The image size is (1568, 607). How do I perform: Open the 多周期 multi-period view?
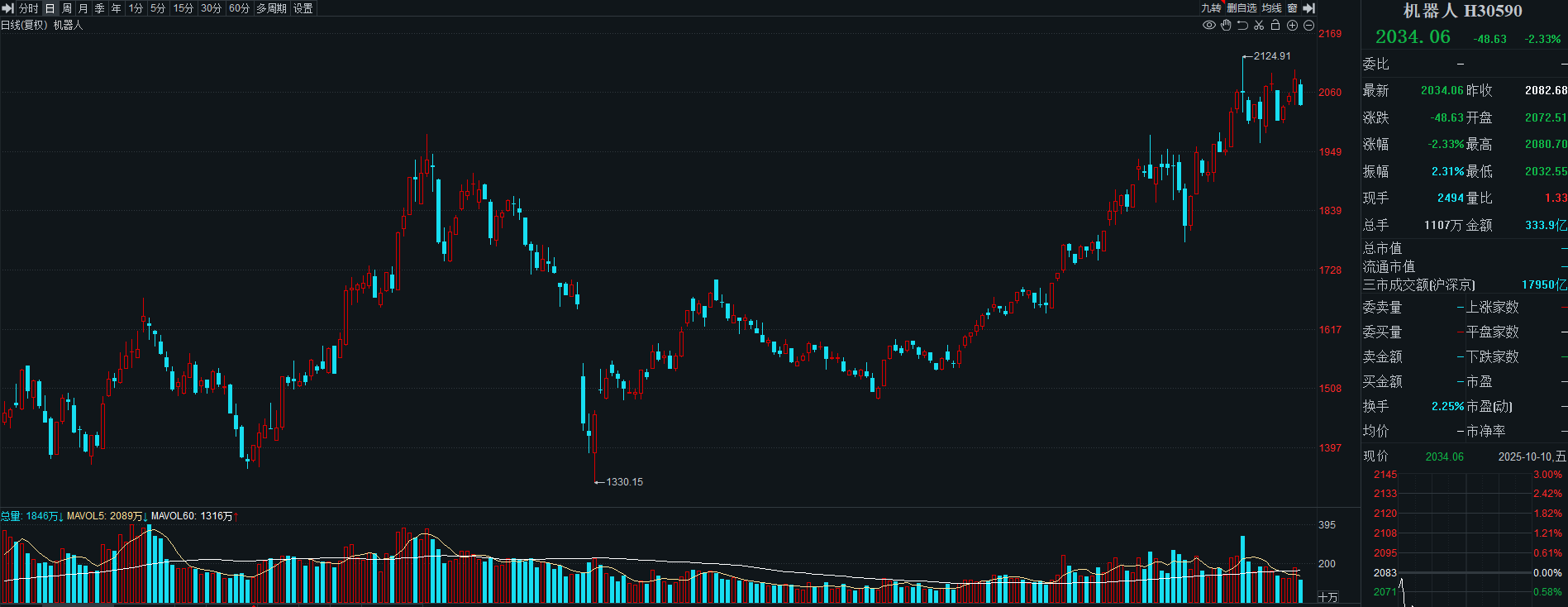271,8
